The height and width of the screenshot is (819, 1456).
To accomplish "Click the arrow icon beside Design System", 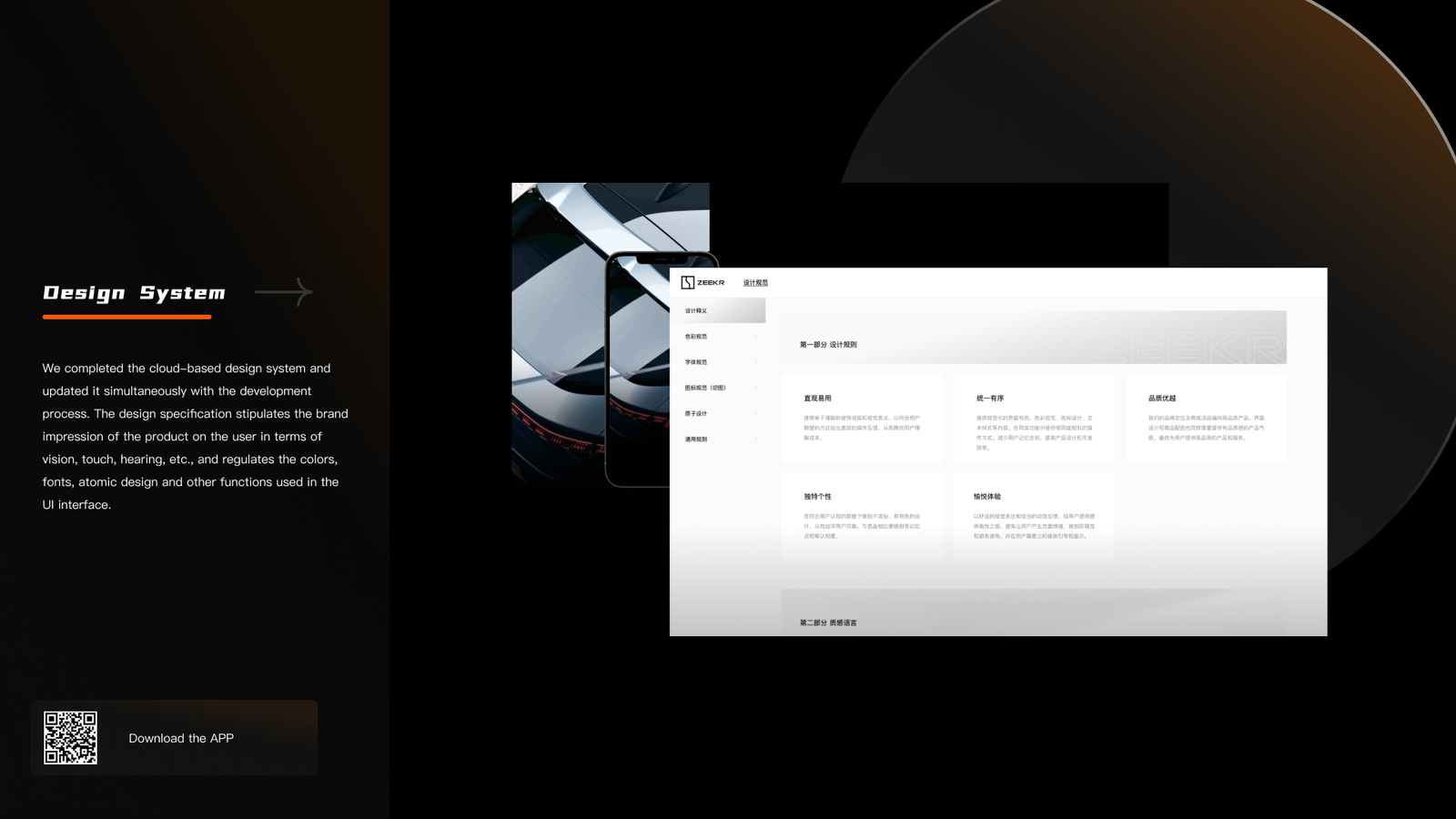I will [284, 292].
